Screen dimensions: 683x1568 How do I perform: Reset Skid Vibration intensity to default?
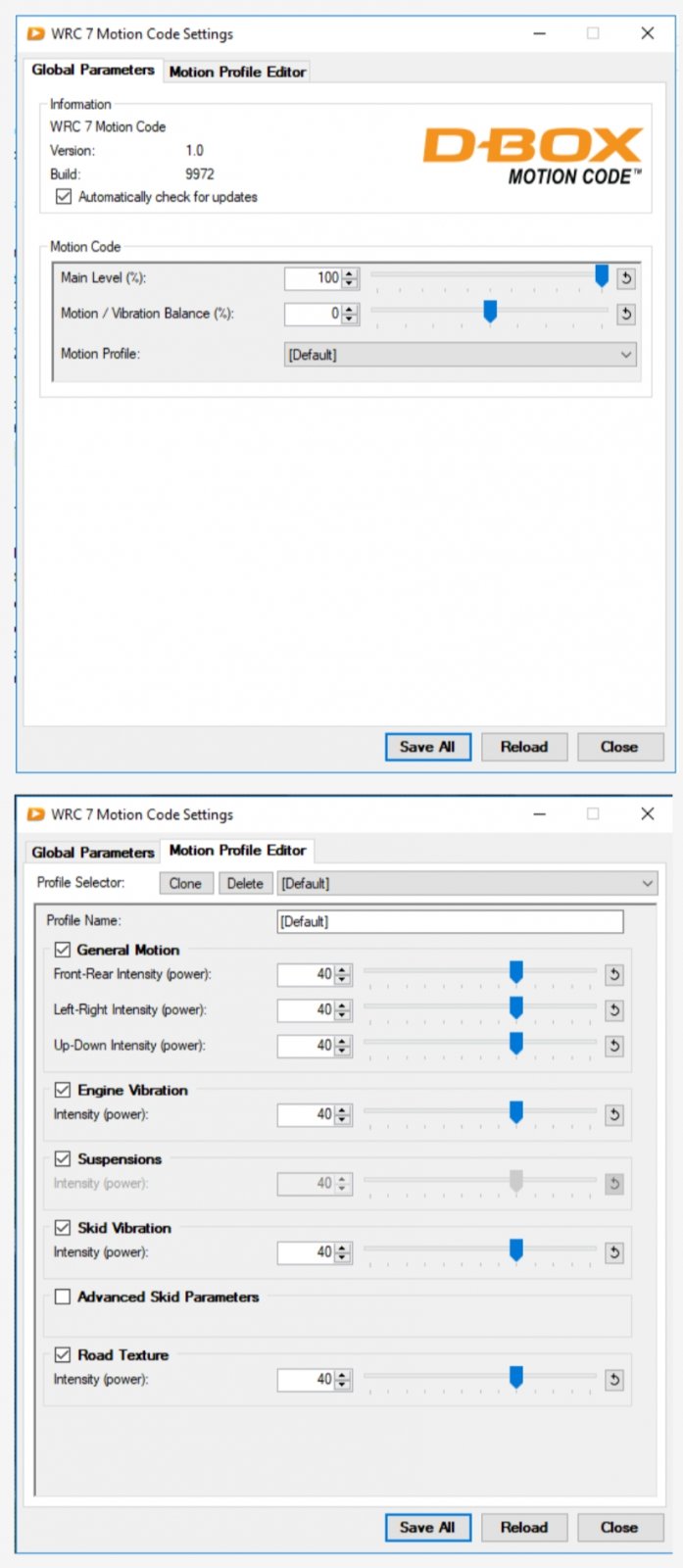coord(613,1252)
